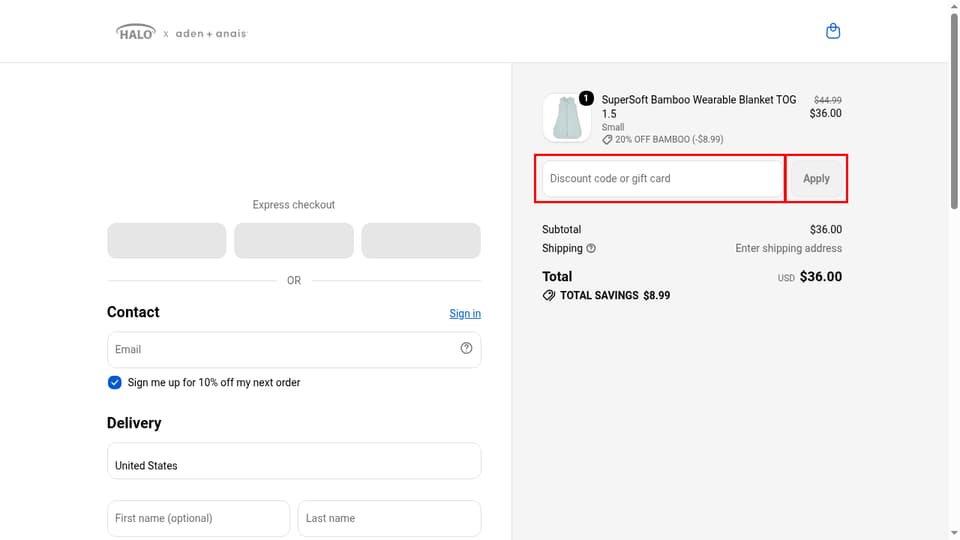The image size is (960, 540).
Task: Click the Express checkout heading
Action: click(294, 204)
